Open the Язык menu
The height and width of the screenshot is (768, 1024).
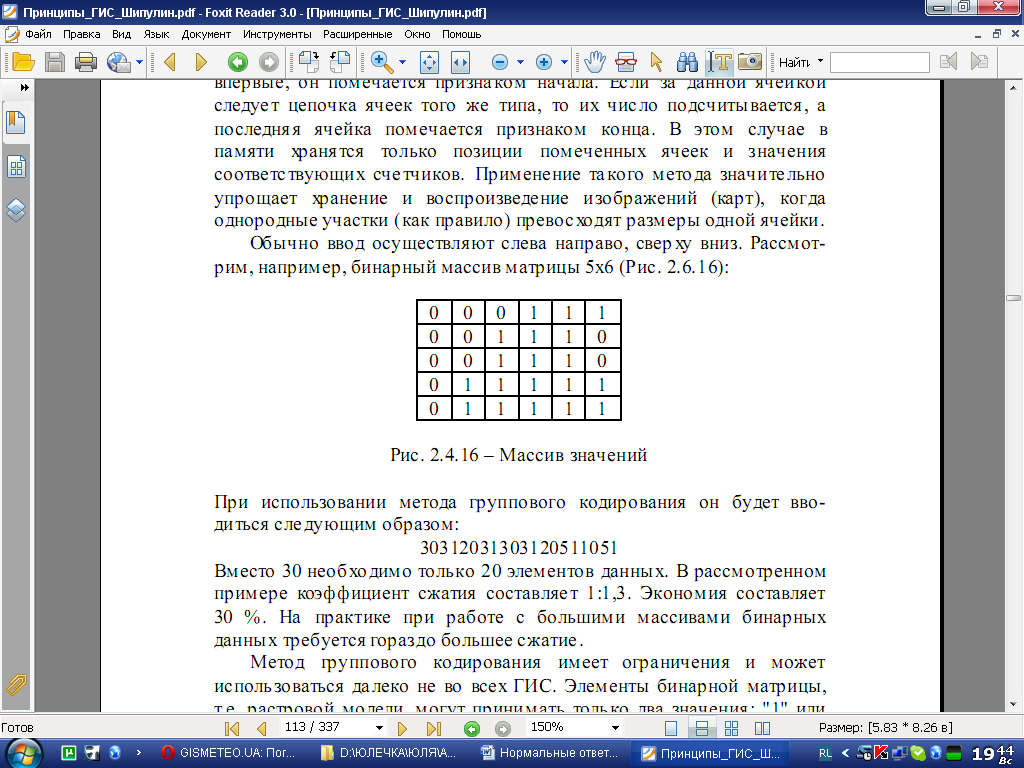156,34
